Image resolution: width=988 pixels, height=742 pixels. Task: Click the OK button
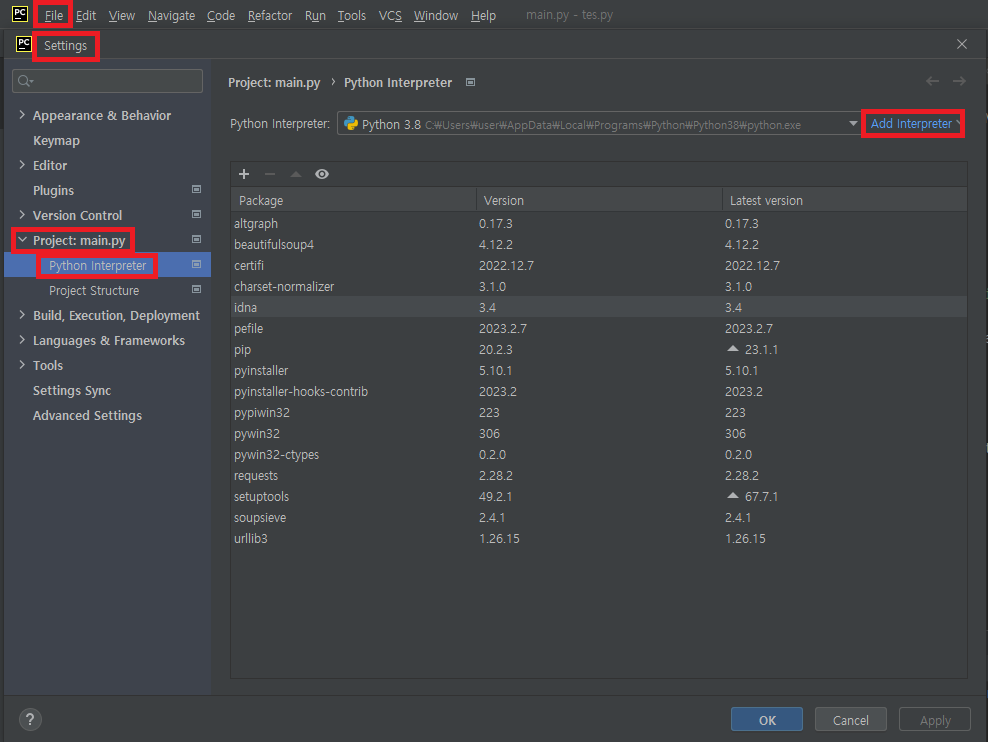point(767,719)
